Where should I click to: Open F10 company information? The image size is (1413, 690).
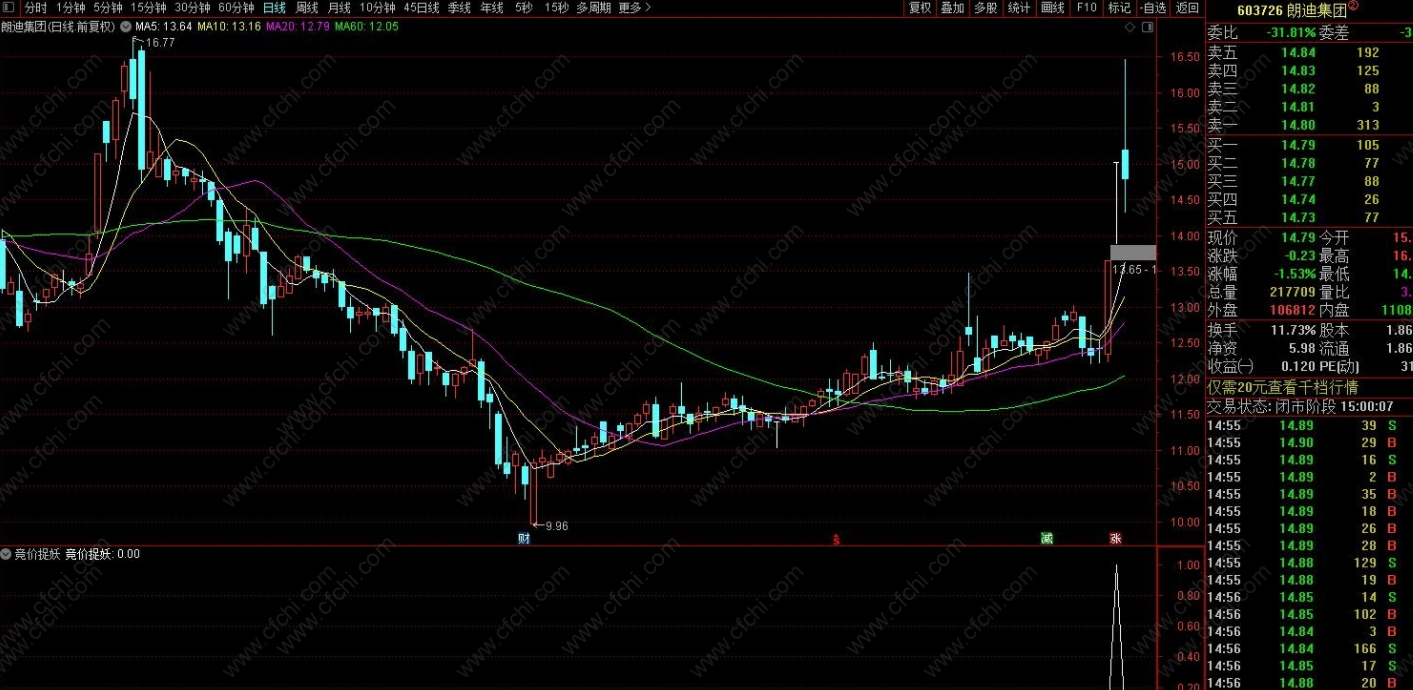1086,8
